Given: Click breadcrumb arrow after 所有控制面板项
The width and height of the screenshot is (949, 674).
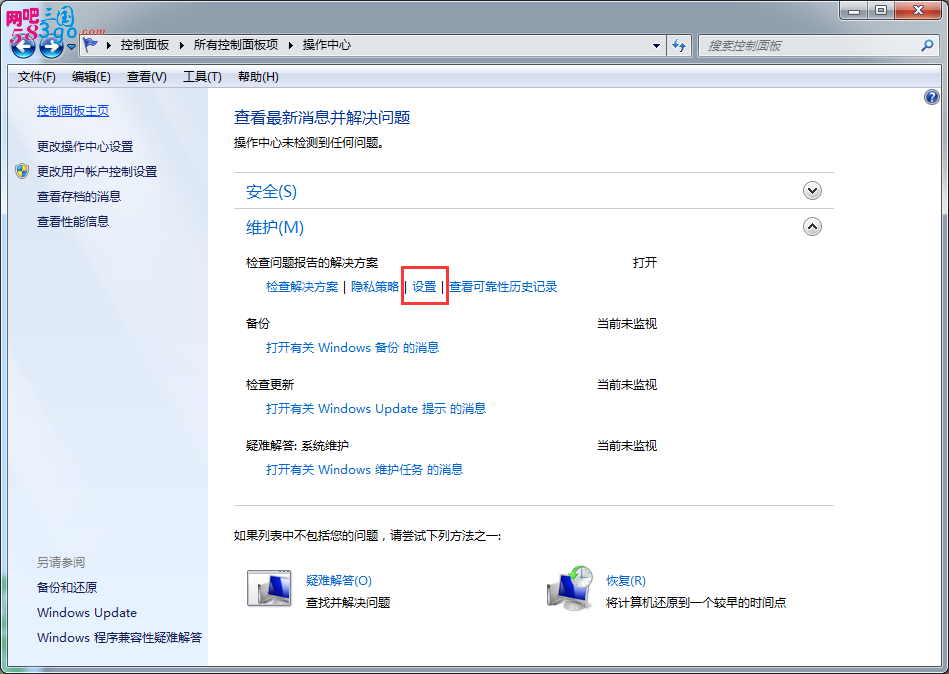Looking at the screenshot, I should [290, 45].
